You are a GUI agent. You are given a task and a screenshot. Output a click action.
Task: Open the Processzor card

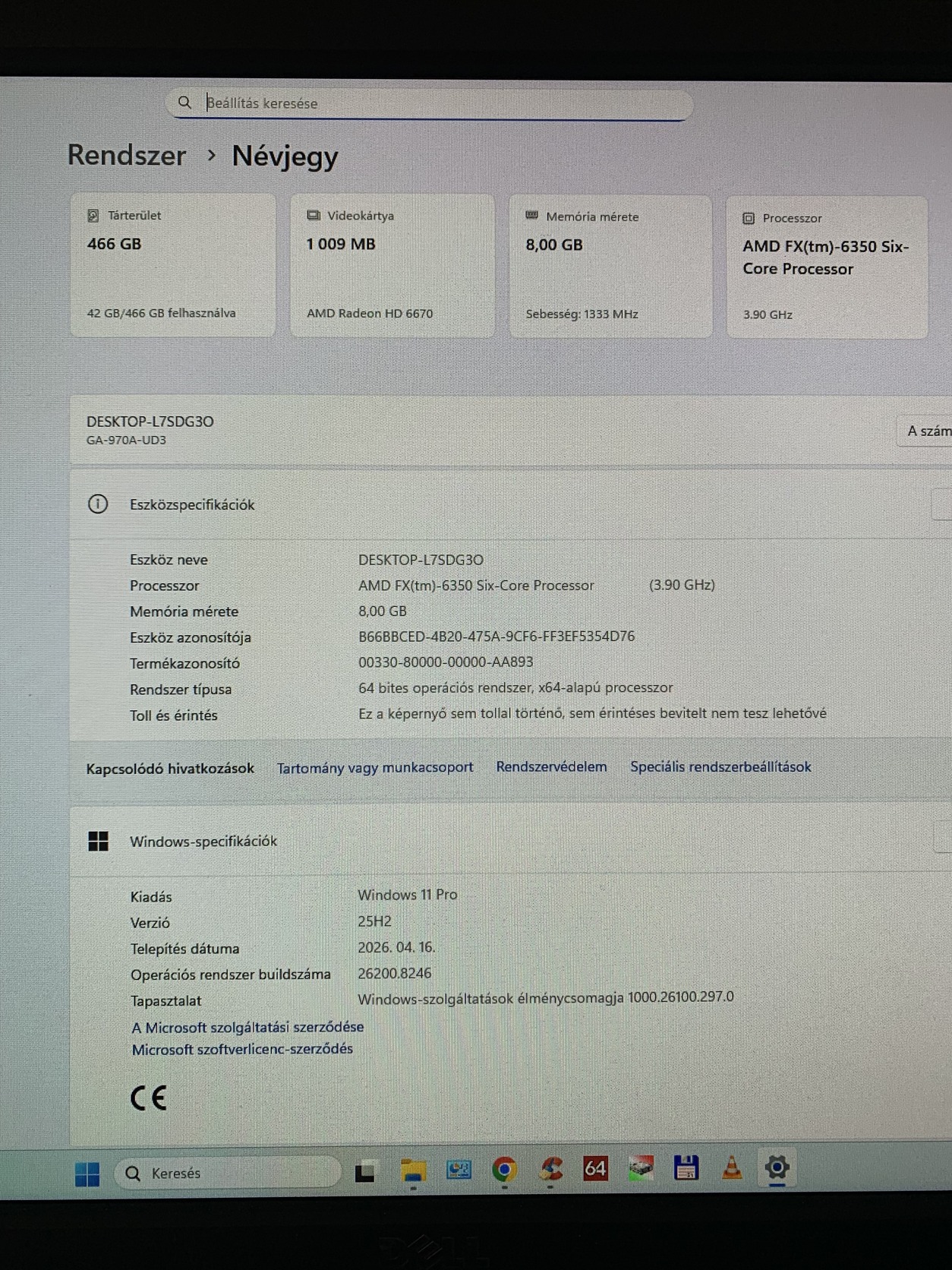coord(827,267)
